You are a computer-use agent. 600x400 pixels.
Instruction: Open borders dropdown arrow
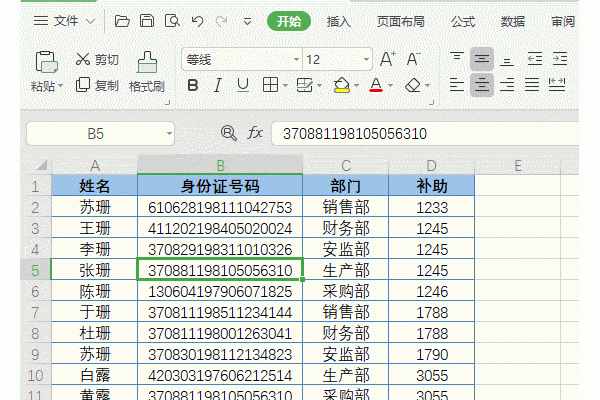(x=285, y=85)
